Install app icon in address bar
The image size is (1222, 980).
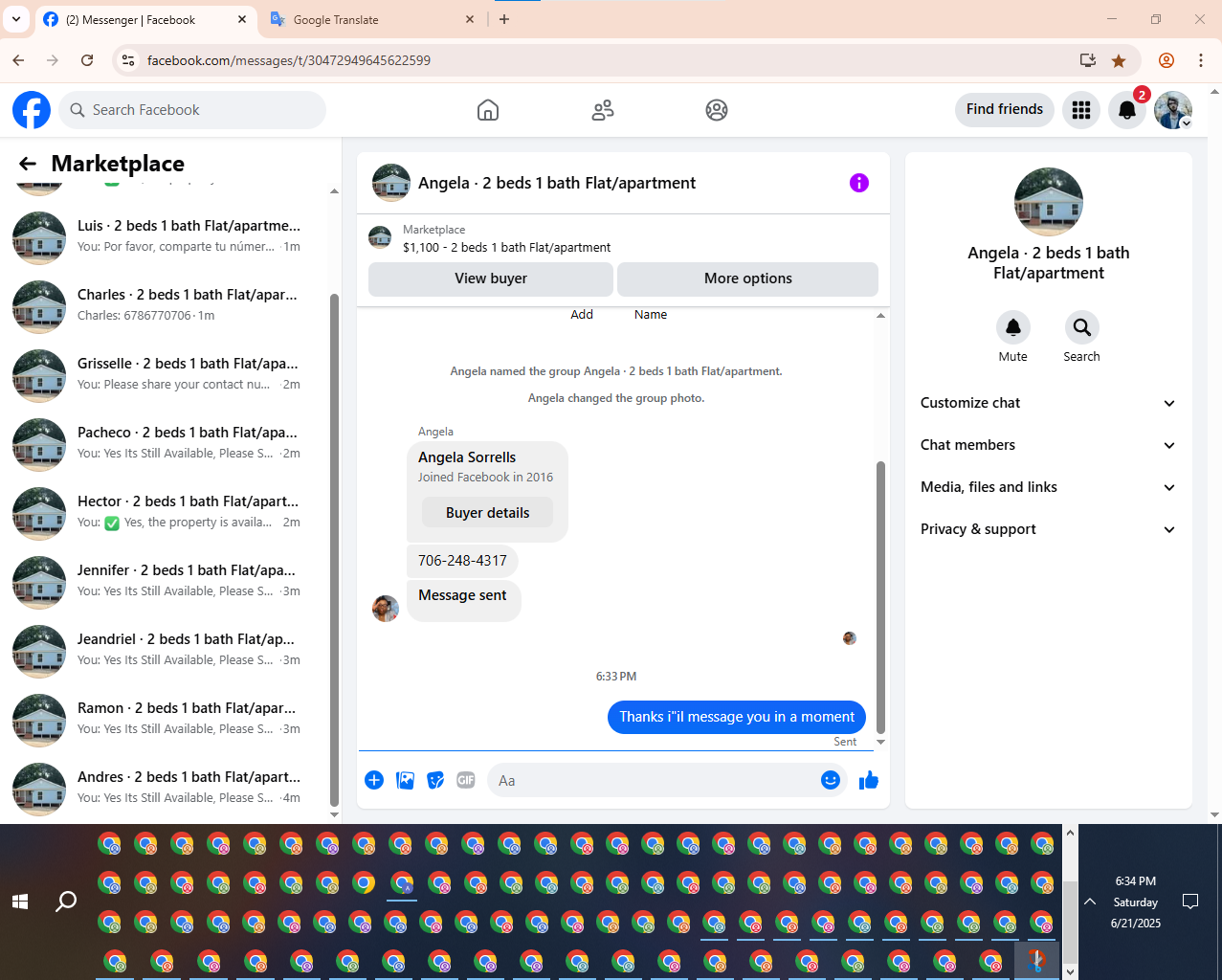[x=1088, y=60]
